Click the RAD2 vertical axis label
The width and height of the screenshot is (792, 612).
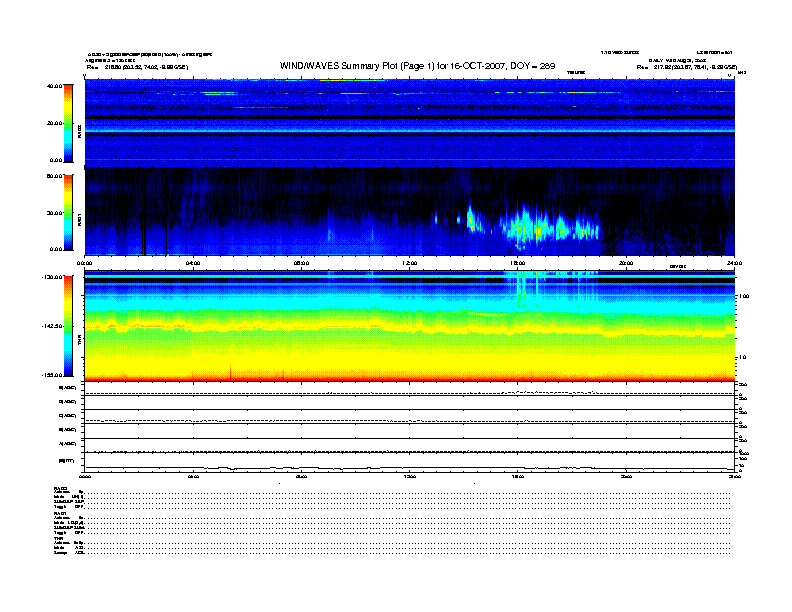pos(79,131)
